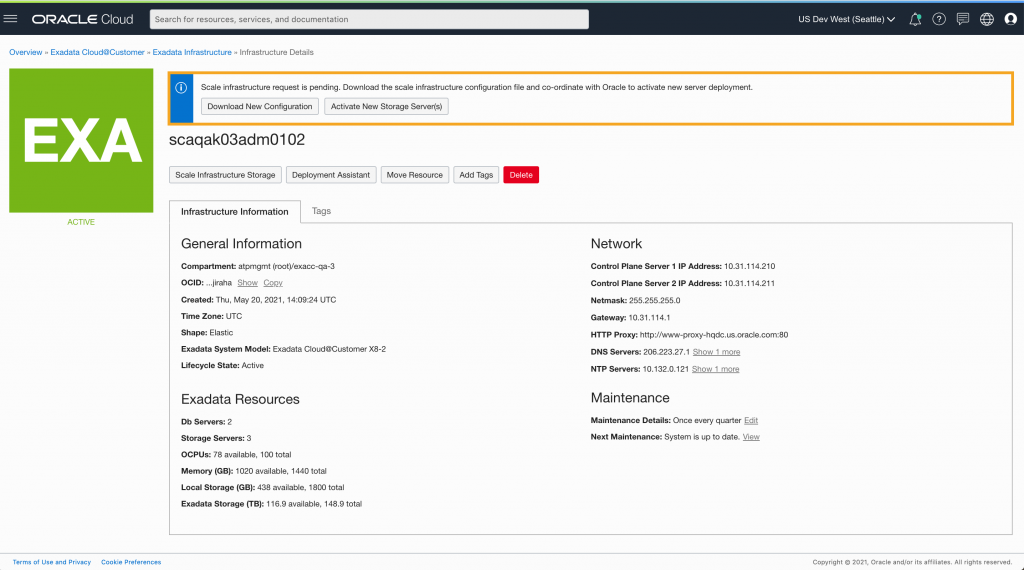Screen dimensions: 1024x570
Task: Click Download New Configuration button
Action: coord(260,106)
